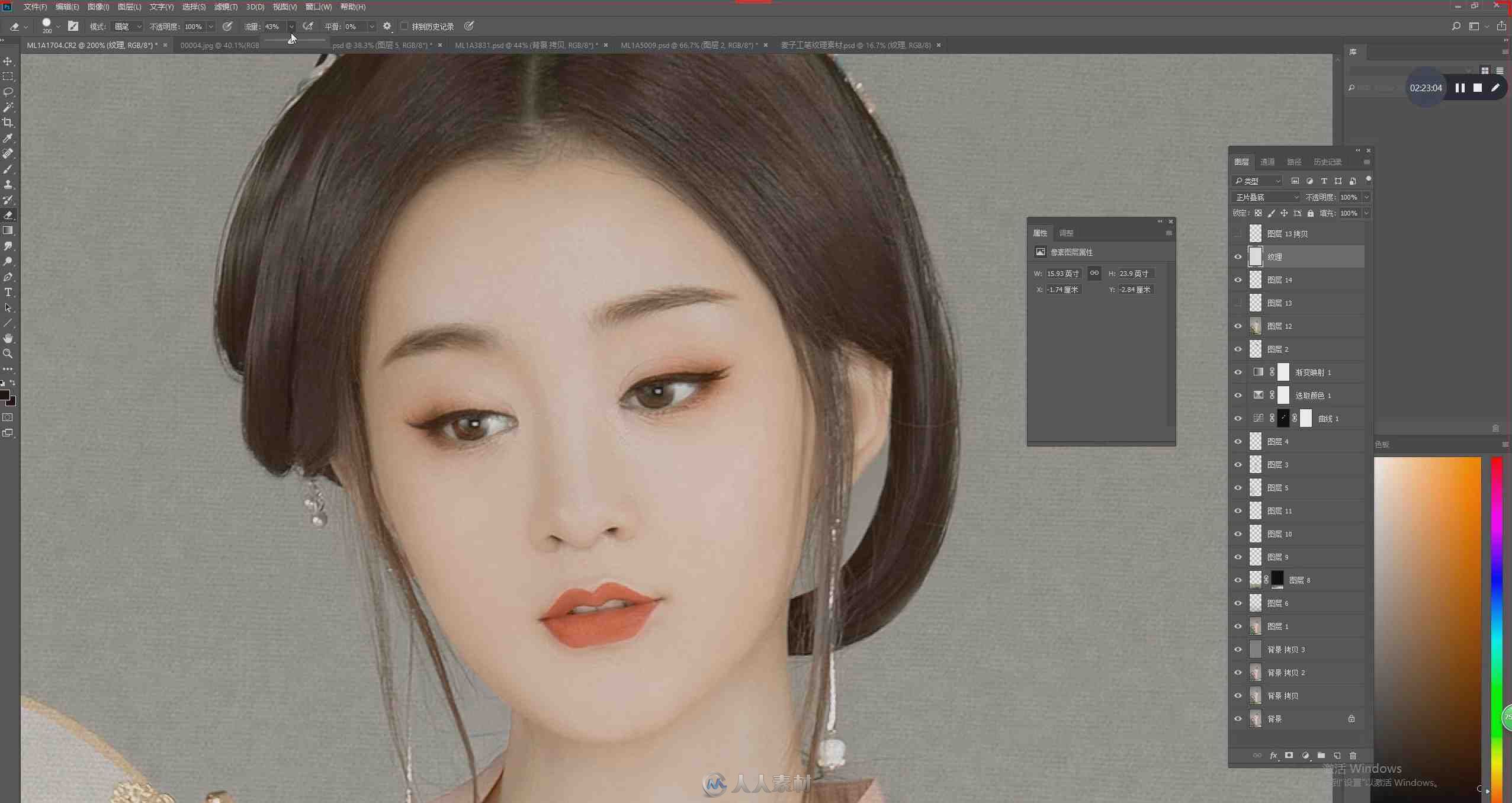Open eraser 不透明度 slider dropdown
Image resolution: width=1512 pixels, height=803 pixels.
click(x=211, y=26)
